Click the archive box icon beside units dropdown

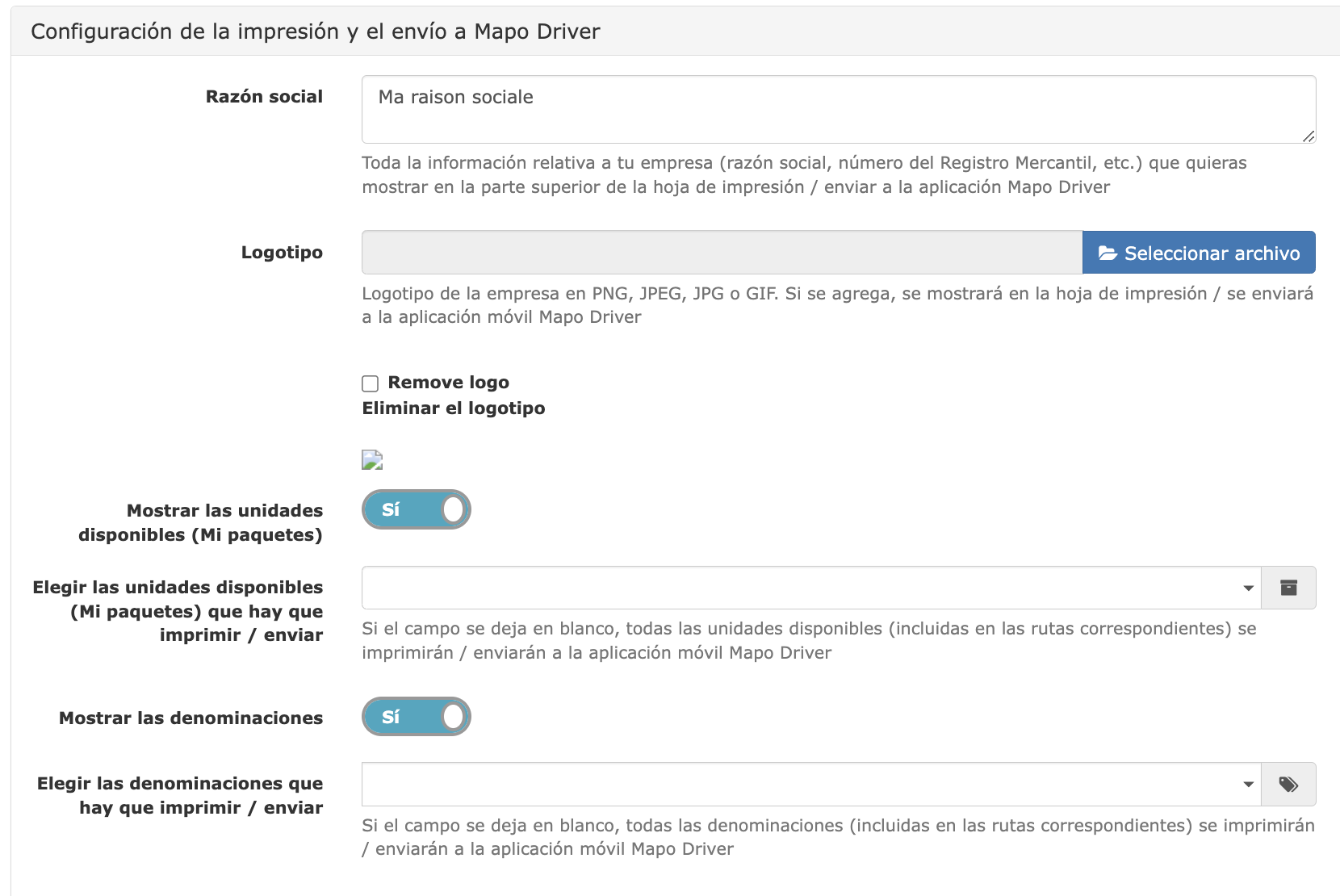point(1288,588)
